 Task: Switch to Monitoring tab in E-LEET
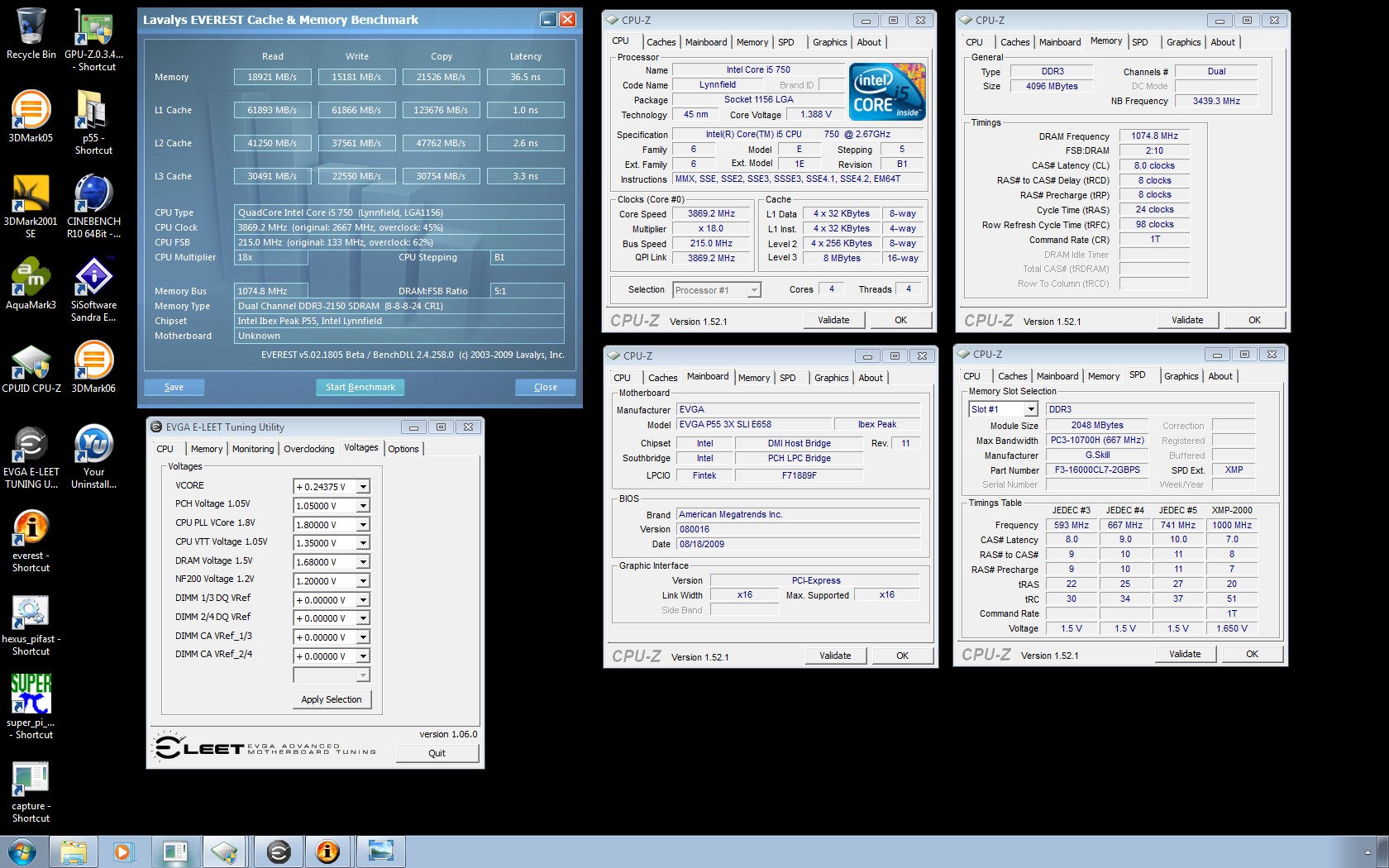pos(253,449)
